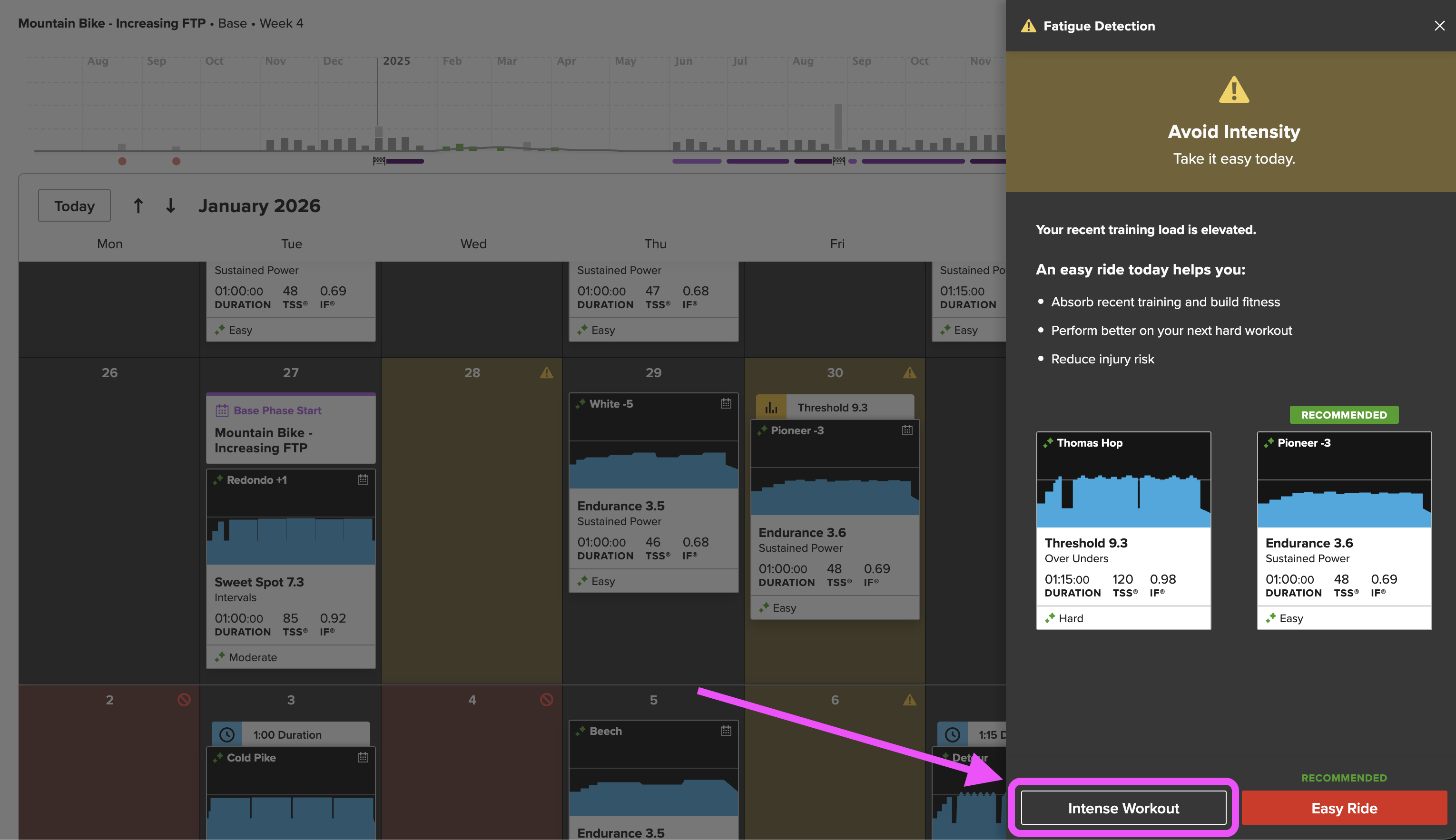1456x840 pixels.
Task: Click 'Your recent training load is elevated.' text
Action: coord(1145,230)
